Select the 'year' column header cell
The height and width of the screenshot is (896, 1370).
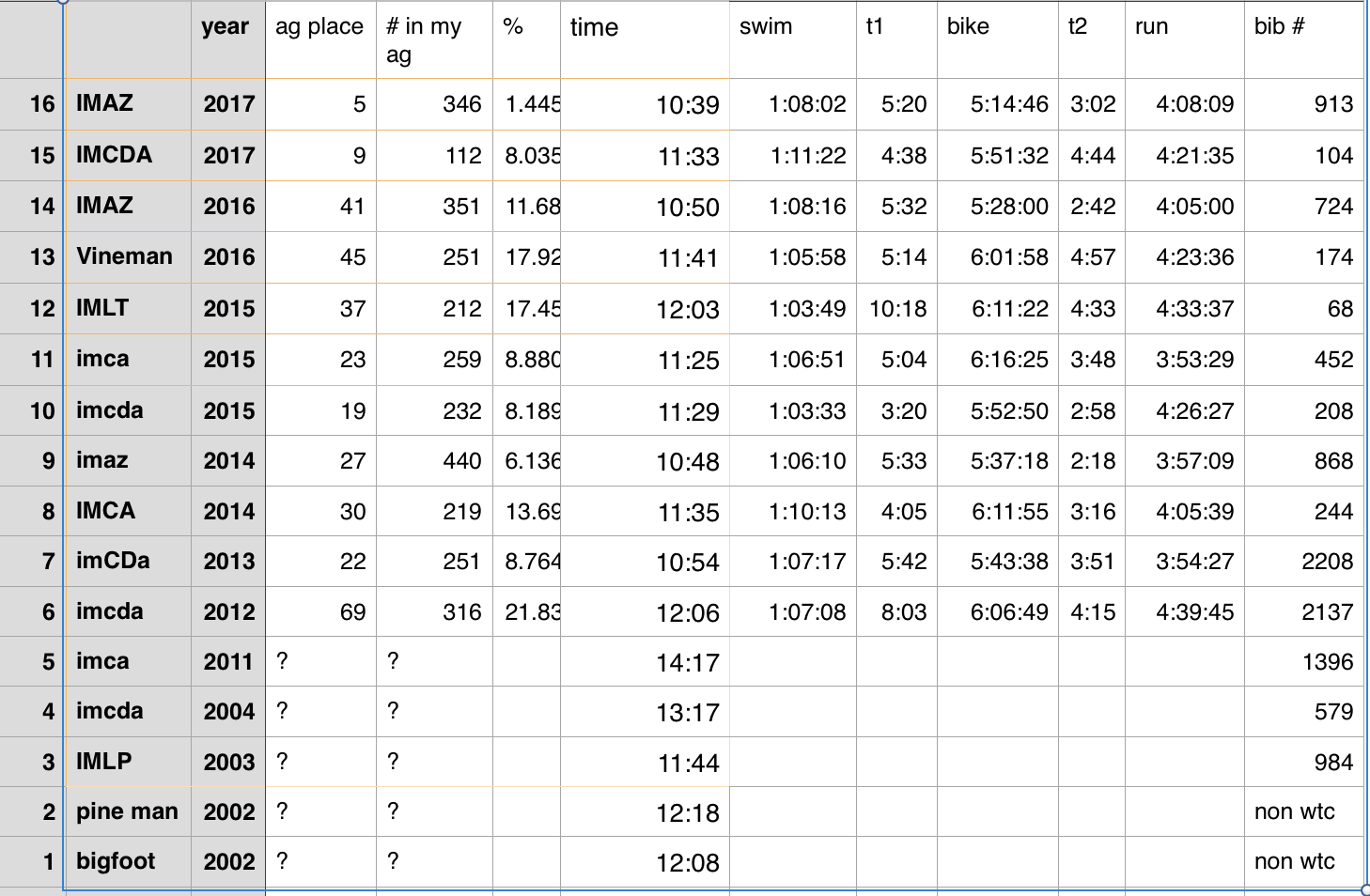point(228,39)
